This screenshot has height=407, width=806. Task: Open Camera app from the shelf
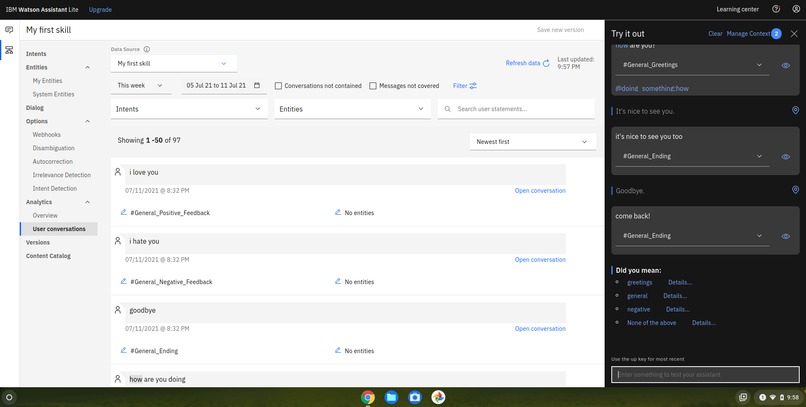415,397
